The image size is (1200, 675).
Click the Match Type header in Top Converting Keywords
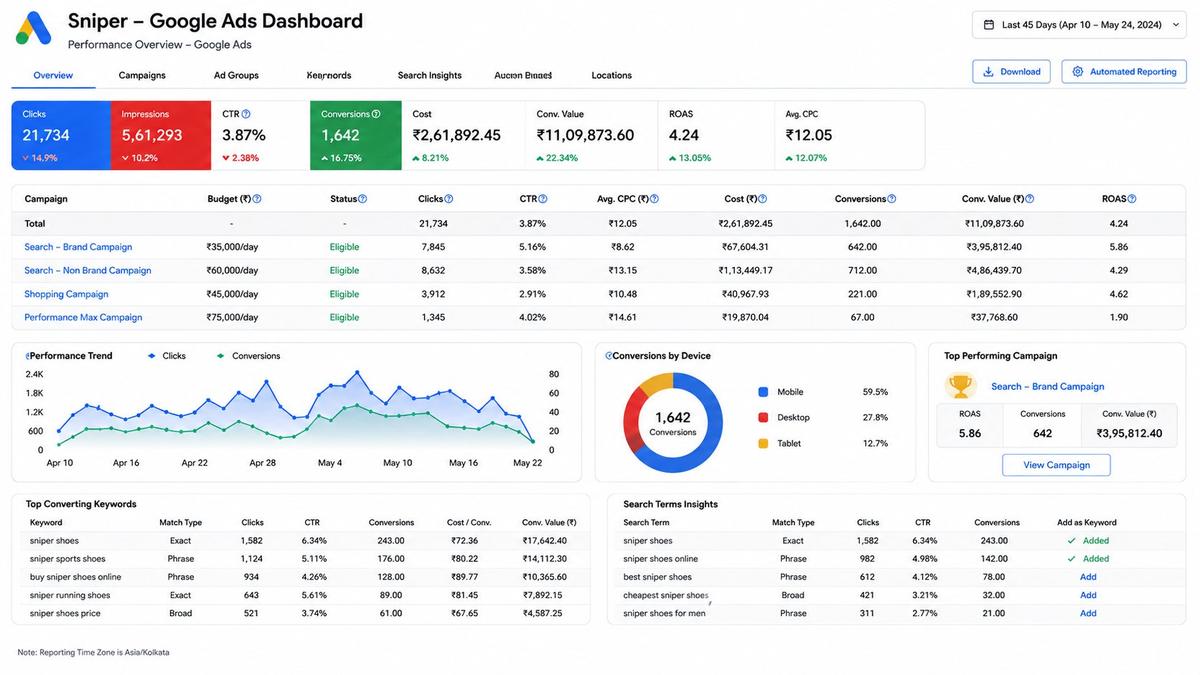point(180,522)
